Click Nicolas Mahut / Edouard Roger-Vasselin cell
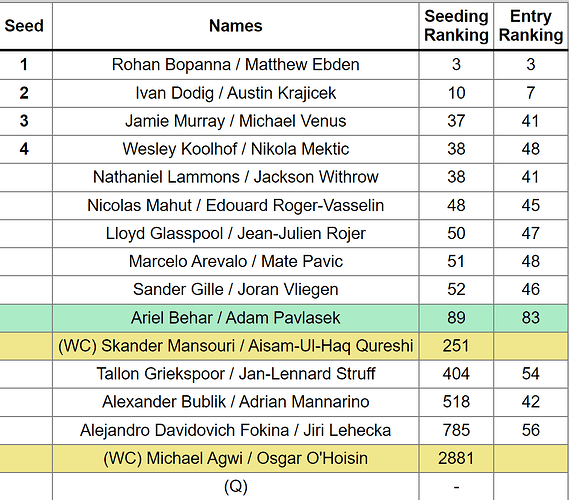Image resolution: width=569 pixels, height=500 pixels. (236, 205)
